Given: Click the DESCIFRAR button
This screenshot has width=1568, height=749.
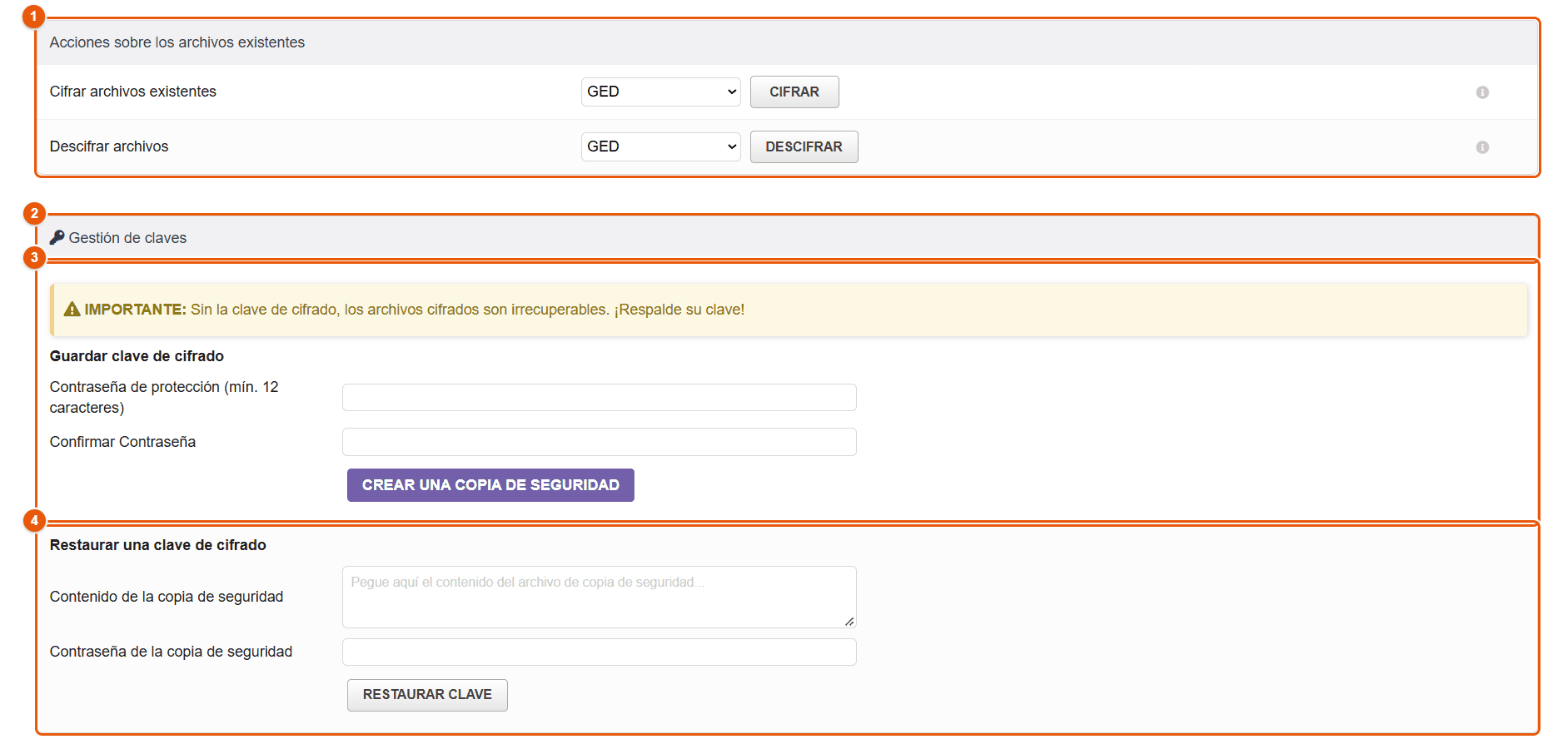Looking at the screenshot, I should click(x=804, y=147).
